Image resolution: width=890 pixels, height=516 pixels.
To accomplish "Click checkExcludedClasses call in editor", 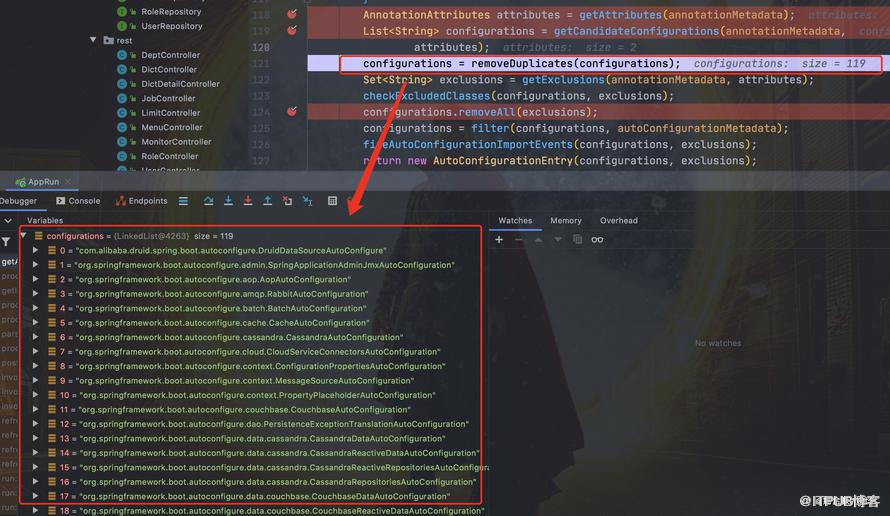I will [426, 96].
